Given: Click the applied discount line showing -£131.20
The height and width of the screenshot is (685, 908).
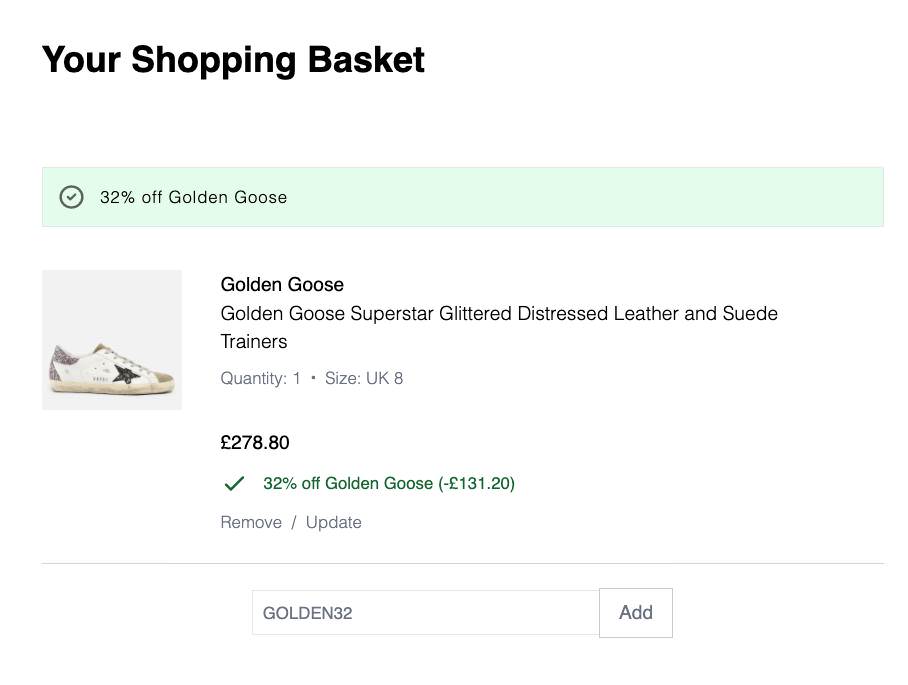Looking at the screenshot, I should pos(388,483).
